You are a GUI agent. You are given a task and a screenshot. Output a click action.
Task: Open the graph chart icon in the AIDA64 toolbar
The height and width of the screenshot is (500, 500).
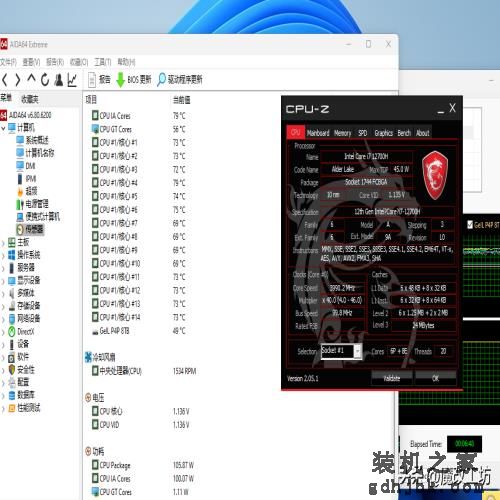tap(72, 80)
